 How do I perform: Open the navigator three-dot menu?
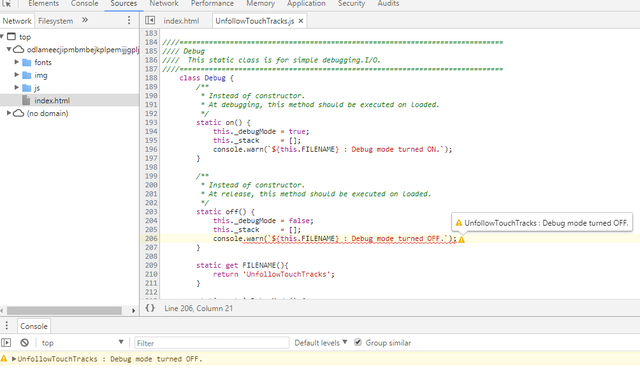(129, 20)
